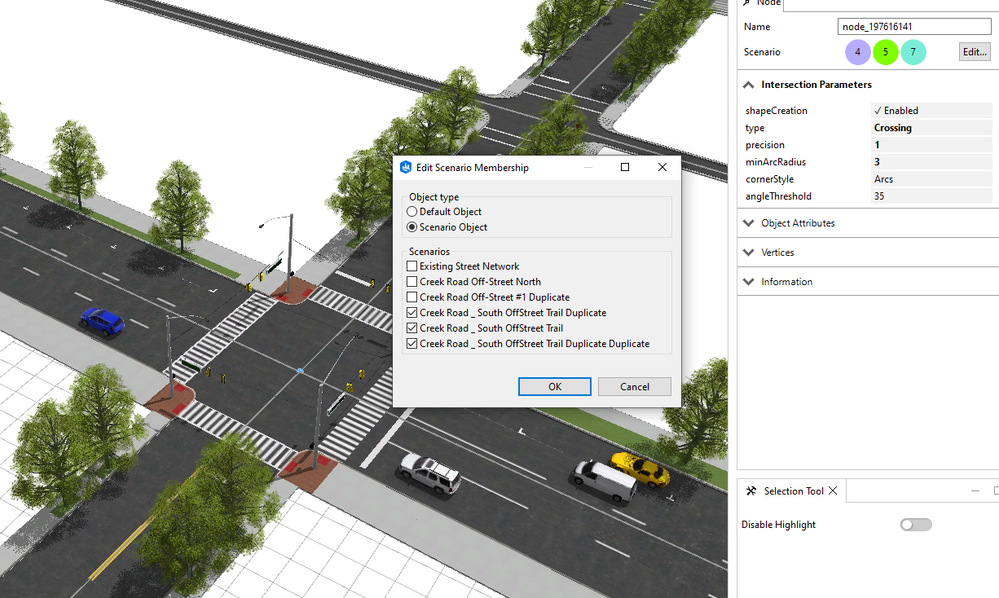Click the blue car in viewport
The width and height of the screenshot is (999, 598).
click(x=101, y=321)
